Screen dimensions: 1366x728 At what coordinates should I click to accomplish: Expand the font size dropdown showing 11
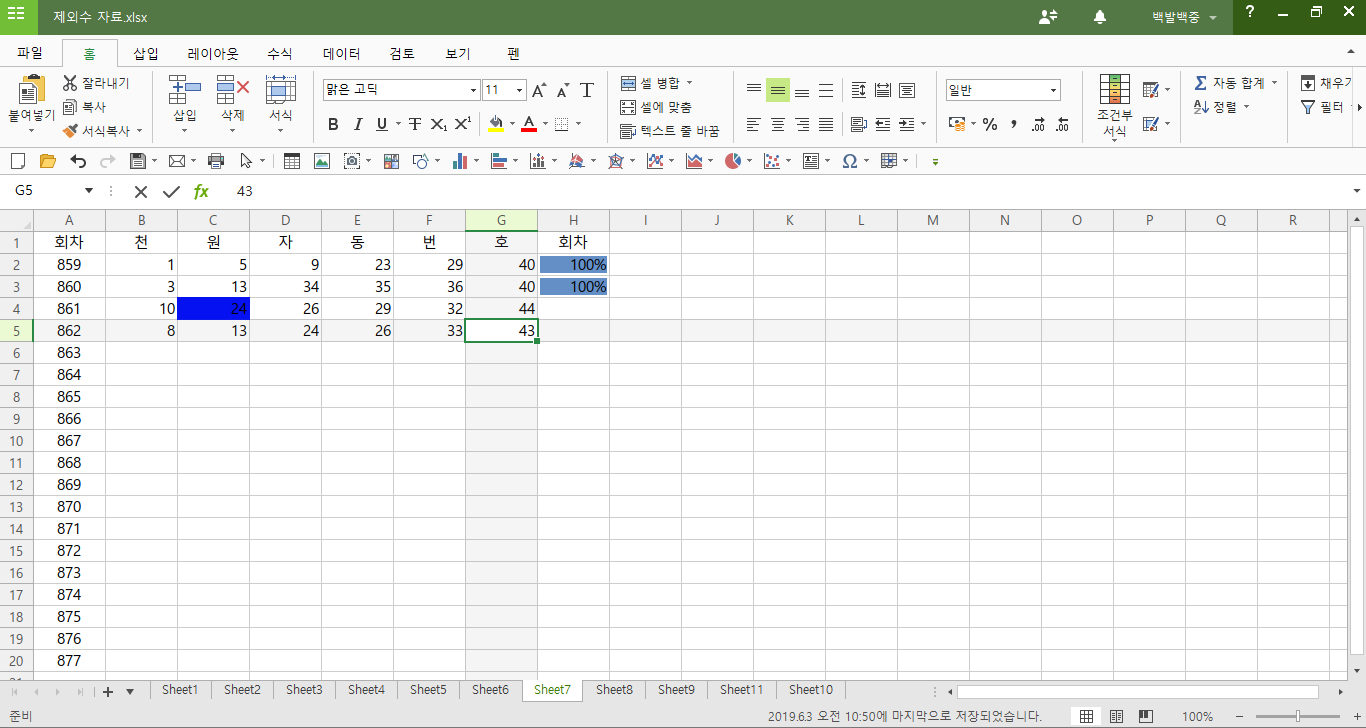click(519, 90)
